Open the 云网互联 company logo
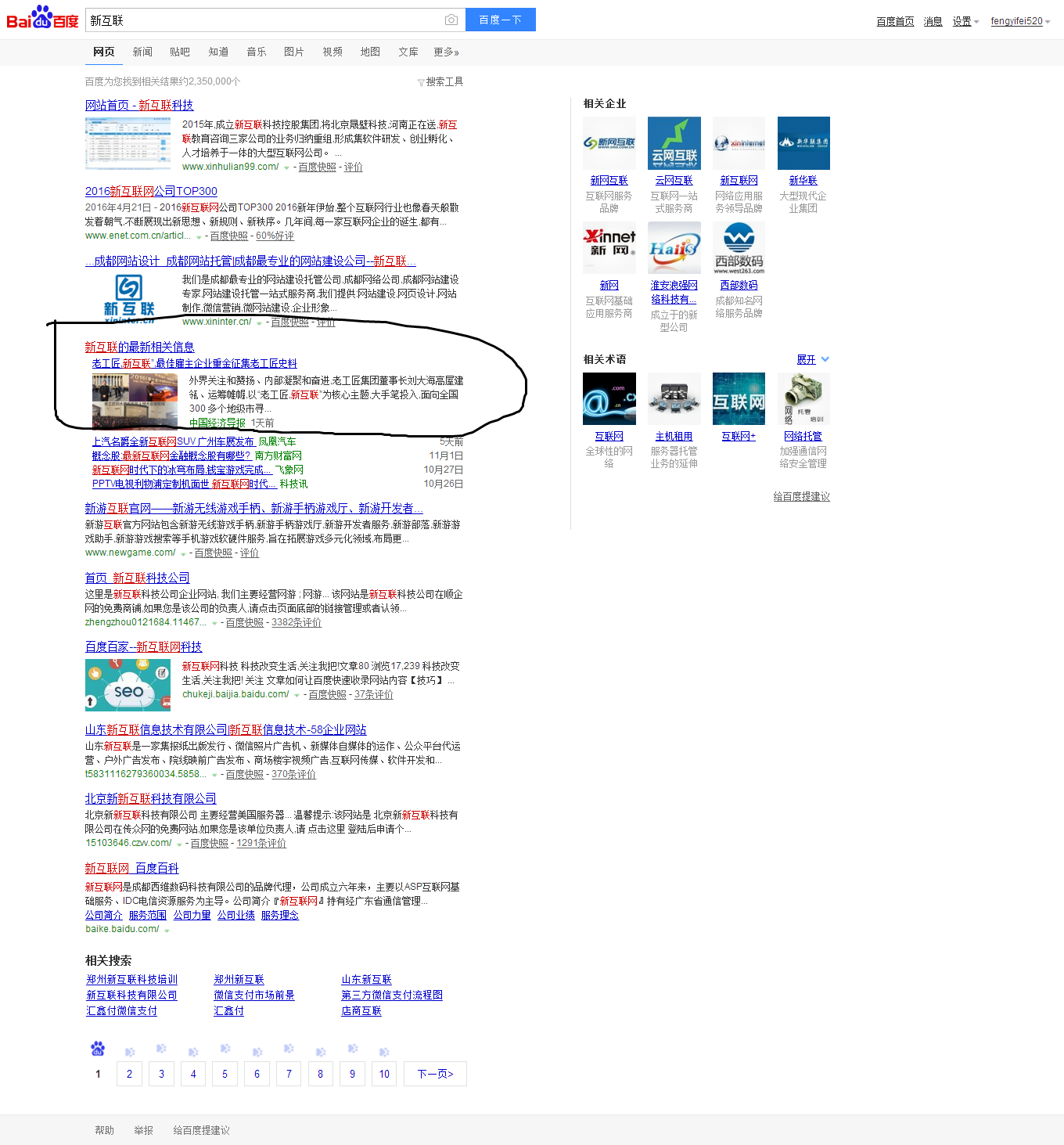This screenshot has height=1145, width=1064. [x=674, y=143]
